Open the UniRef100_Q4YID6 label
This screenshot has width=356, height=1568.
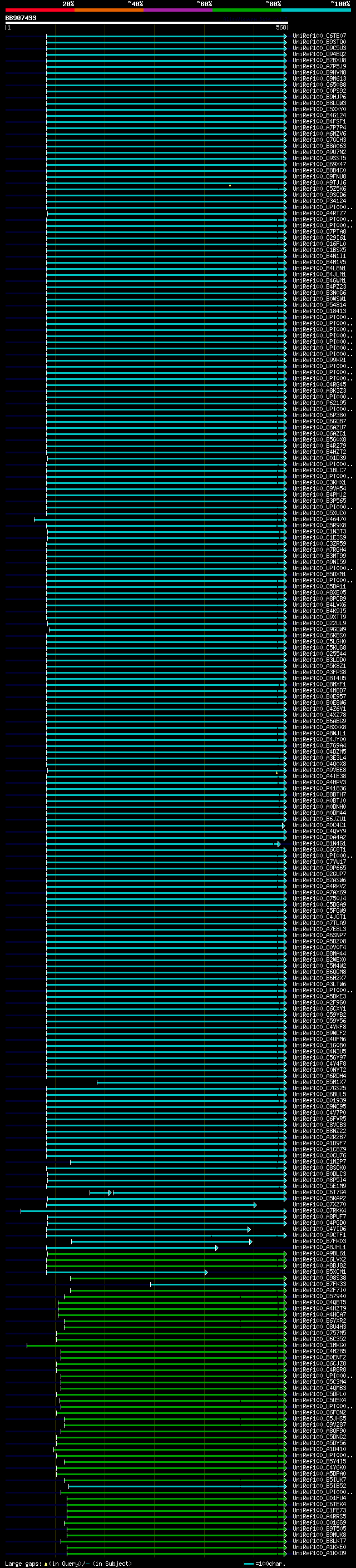tap(319, 1229)
